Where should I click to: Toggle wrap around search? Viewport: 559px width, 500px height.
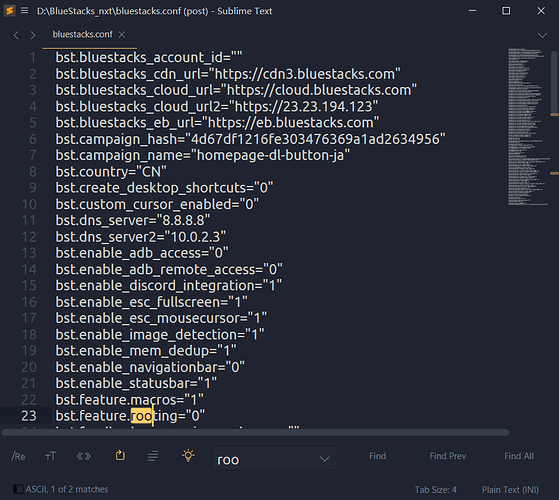pyautogui.click(x=120, y=455)
